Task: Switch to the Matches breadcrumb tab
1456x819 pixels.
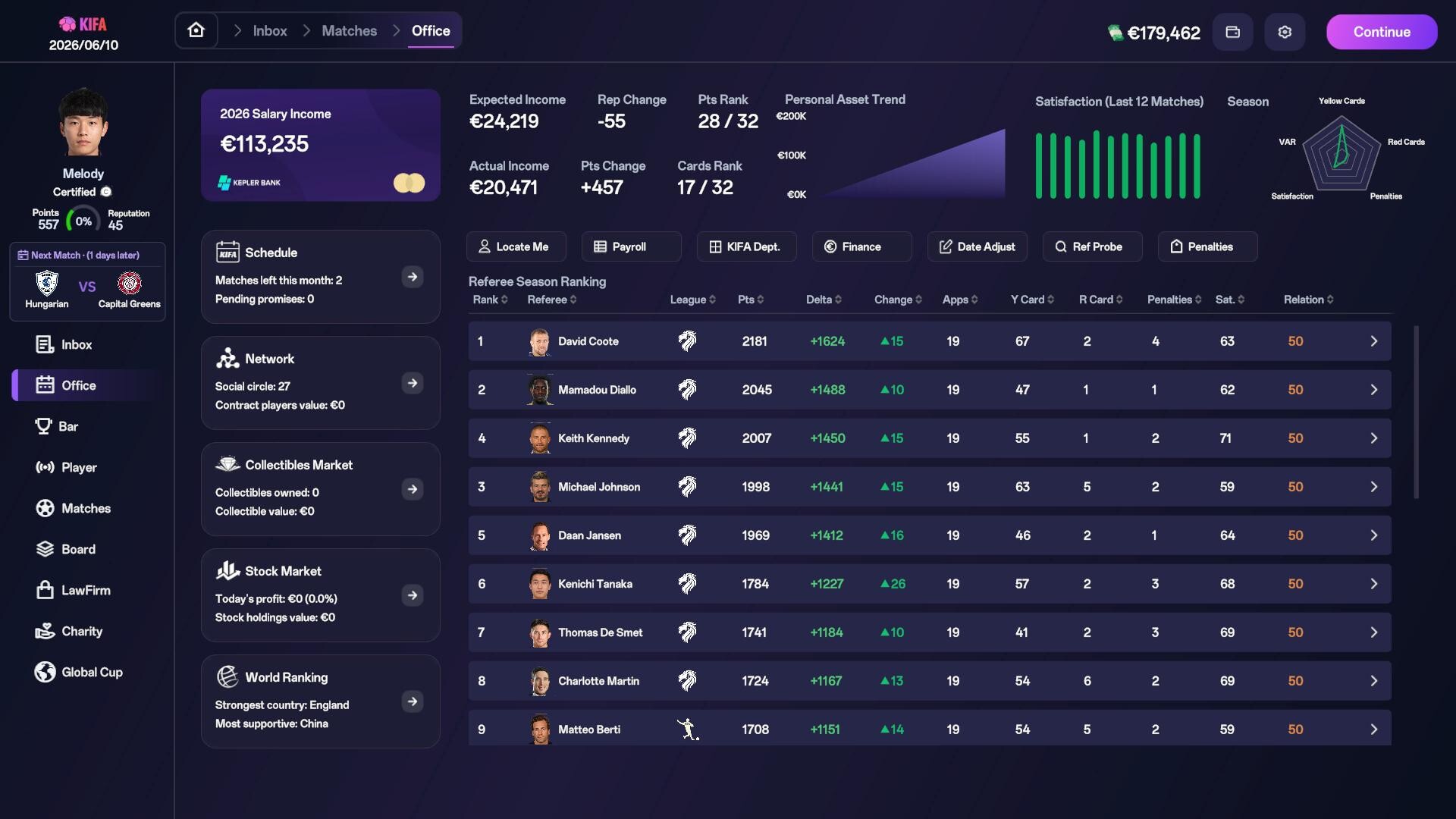Action: click(349, 31)
